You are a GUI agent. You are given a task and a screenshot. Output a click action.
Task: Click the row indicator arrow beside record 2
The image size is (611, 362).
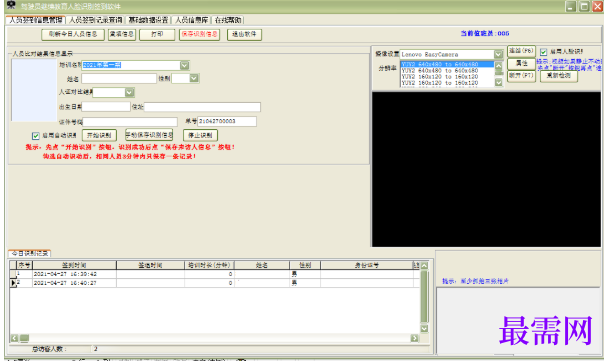pyautogui.click(x=14, y=283)
